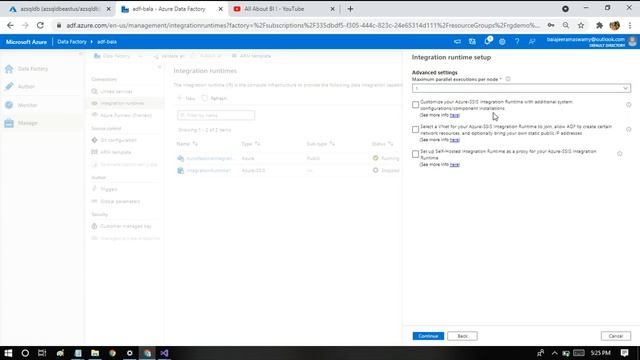
Task: Open Azure portal settings gear icon
Action: [x=502, y=42]
